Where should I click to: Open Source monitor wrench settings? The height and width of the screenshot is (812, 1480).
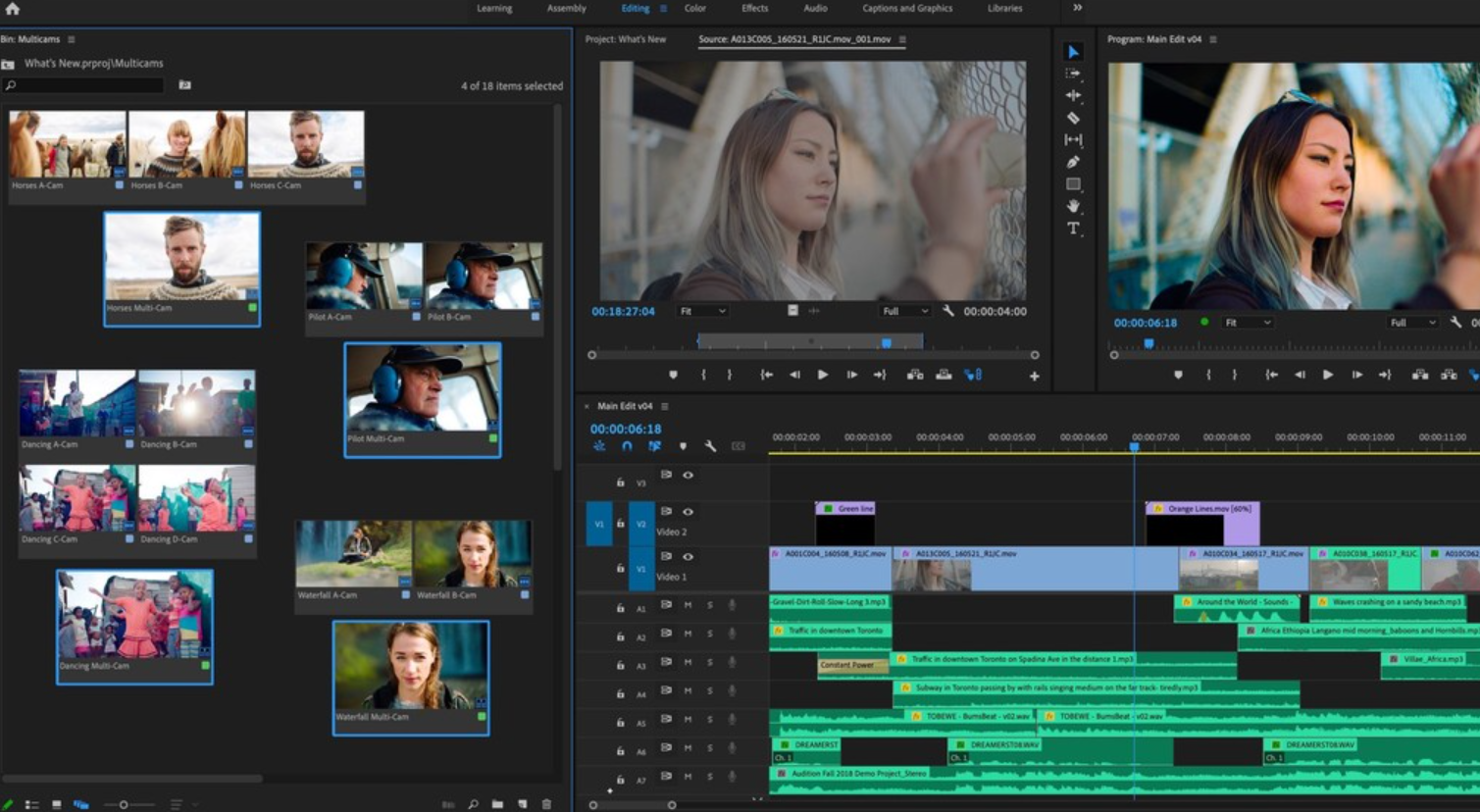[x=948, y=311]
